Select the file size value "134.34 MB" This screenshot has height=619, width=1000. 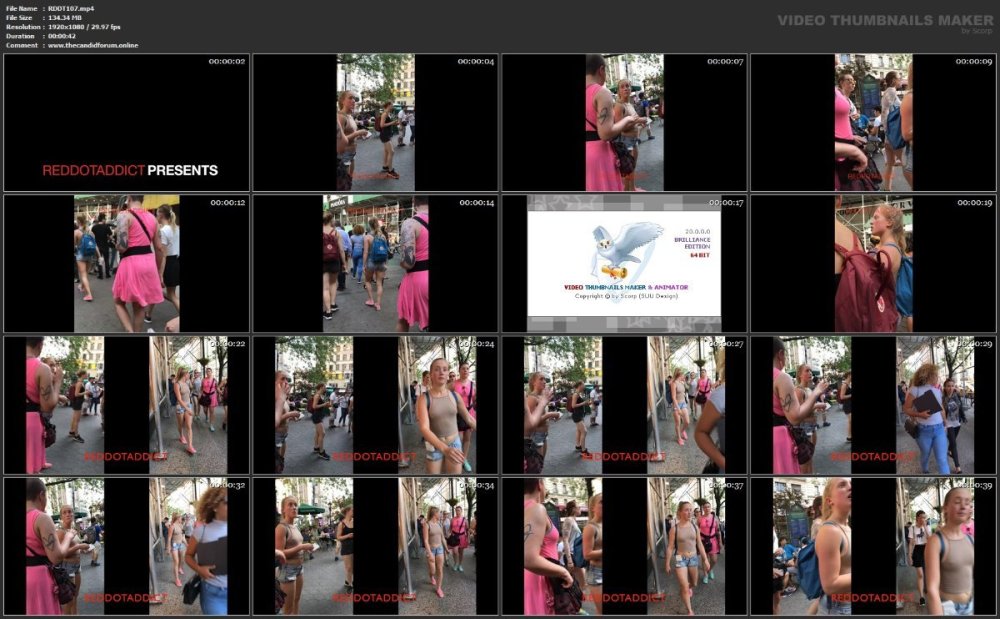(x=65, y=18)
